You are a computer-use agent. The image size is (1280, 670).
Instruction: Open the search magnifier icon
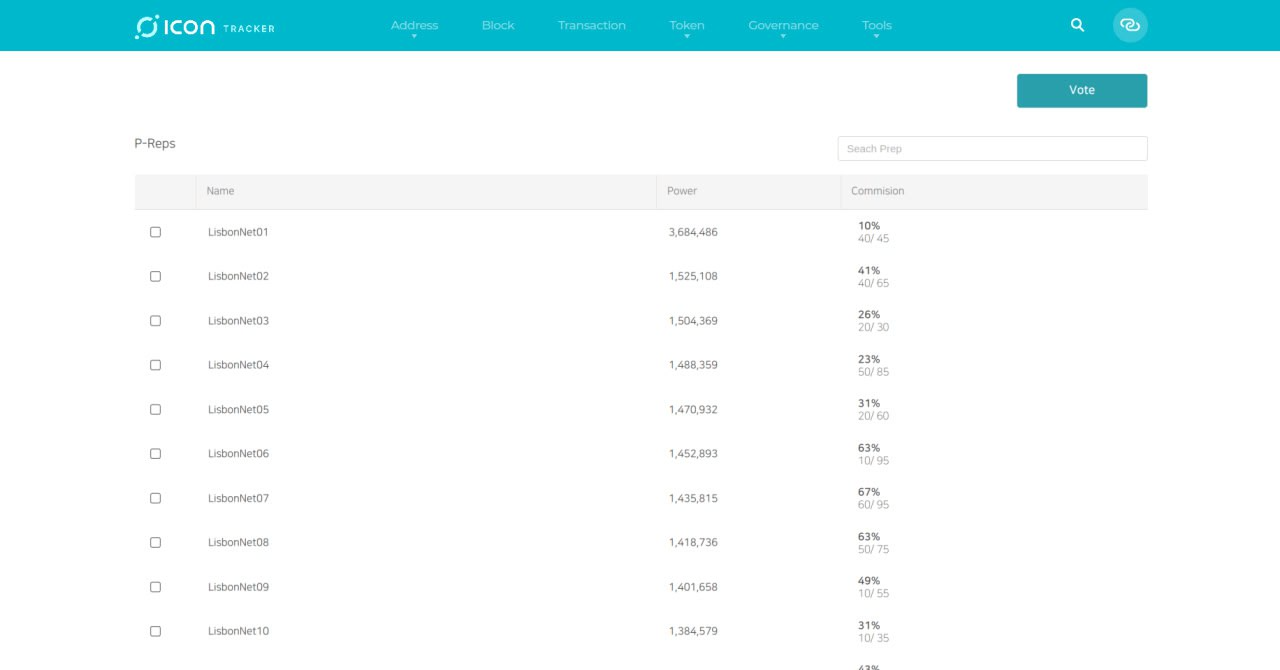point(1077,25)
